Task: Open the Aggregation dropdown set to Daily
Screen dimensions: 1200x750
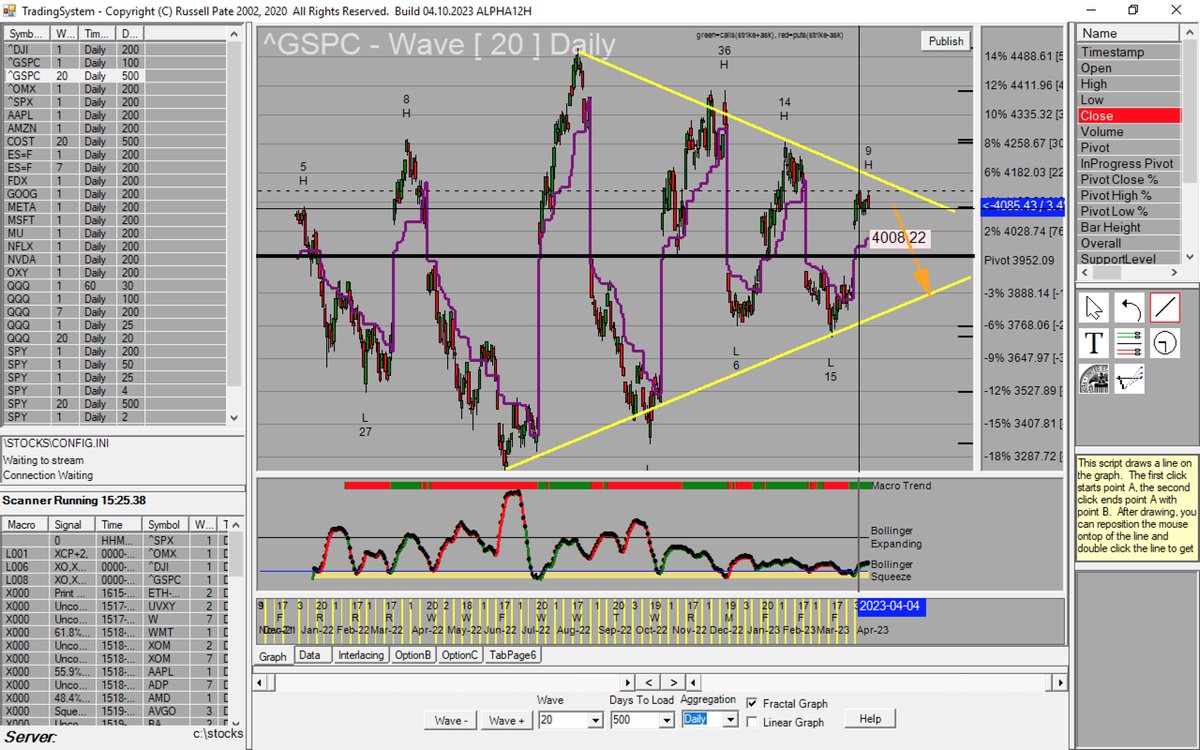Action: pos(732,719)
